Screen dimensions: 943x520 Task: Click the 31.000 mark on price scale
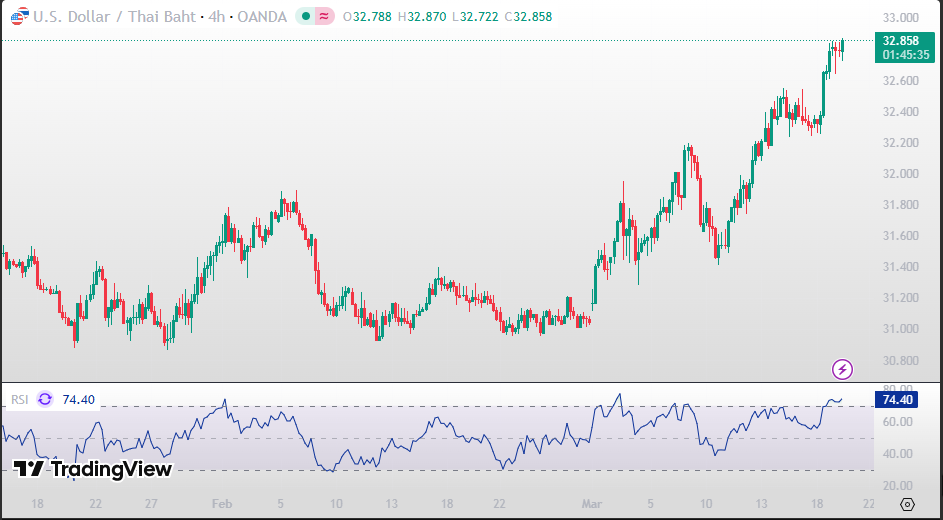point(900,329)
